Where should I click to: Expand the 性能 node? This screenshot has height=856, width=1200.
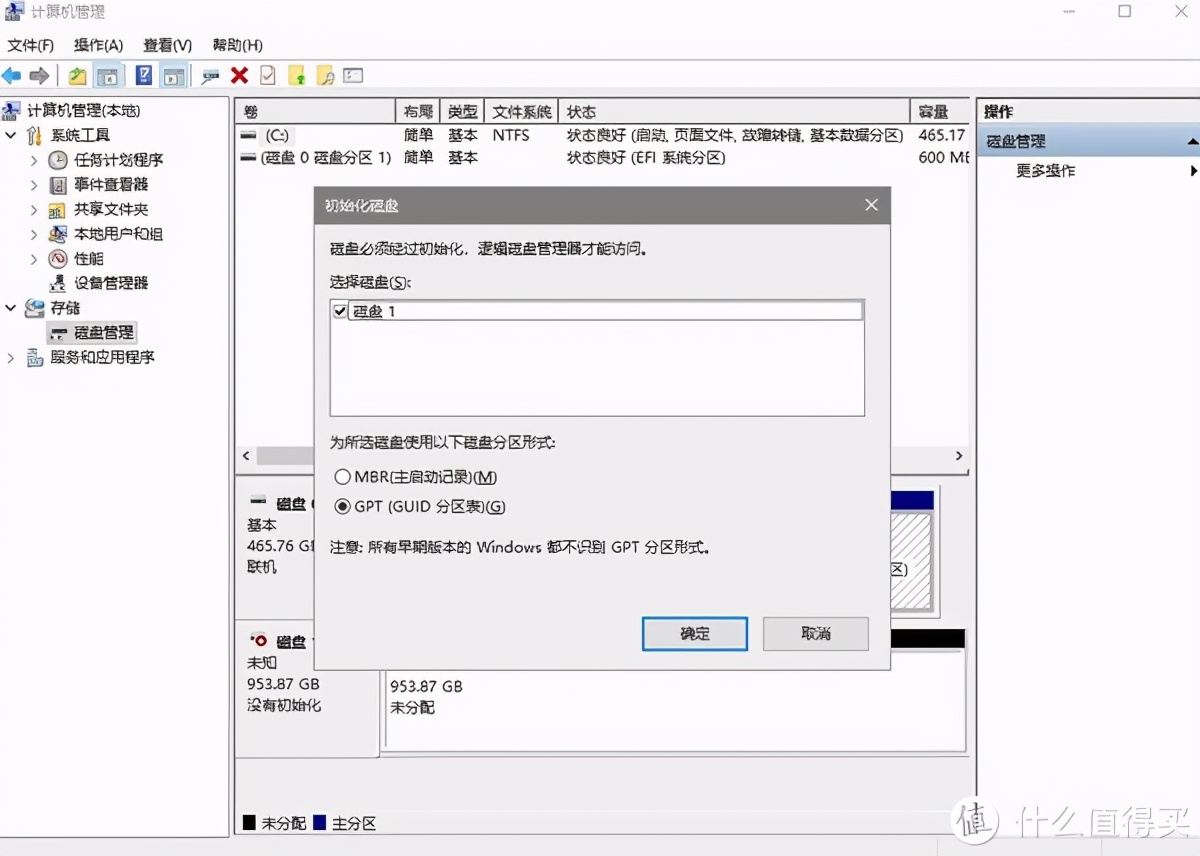click(x=33, y=258)
